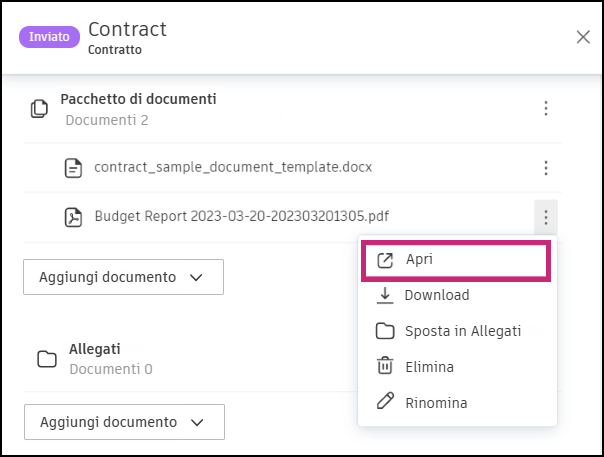The width and height of the screenshot is (604, 457).
Task: Click the PDF file icon for Budget Report
Action: (x=72, y=217)
